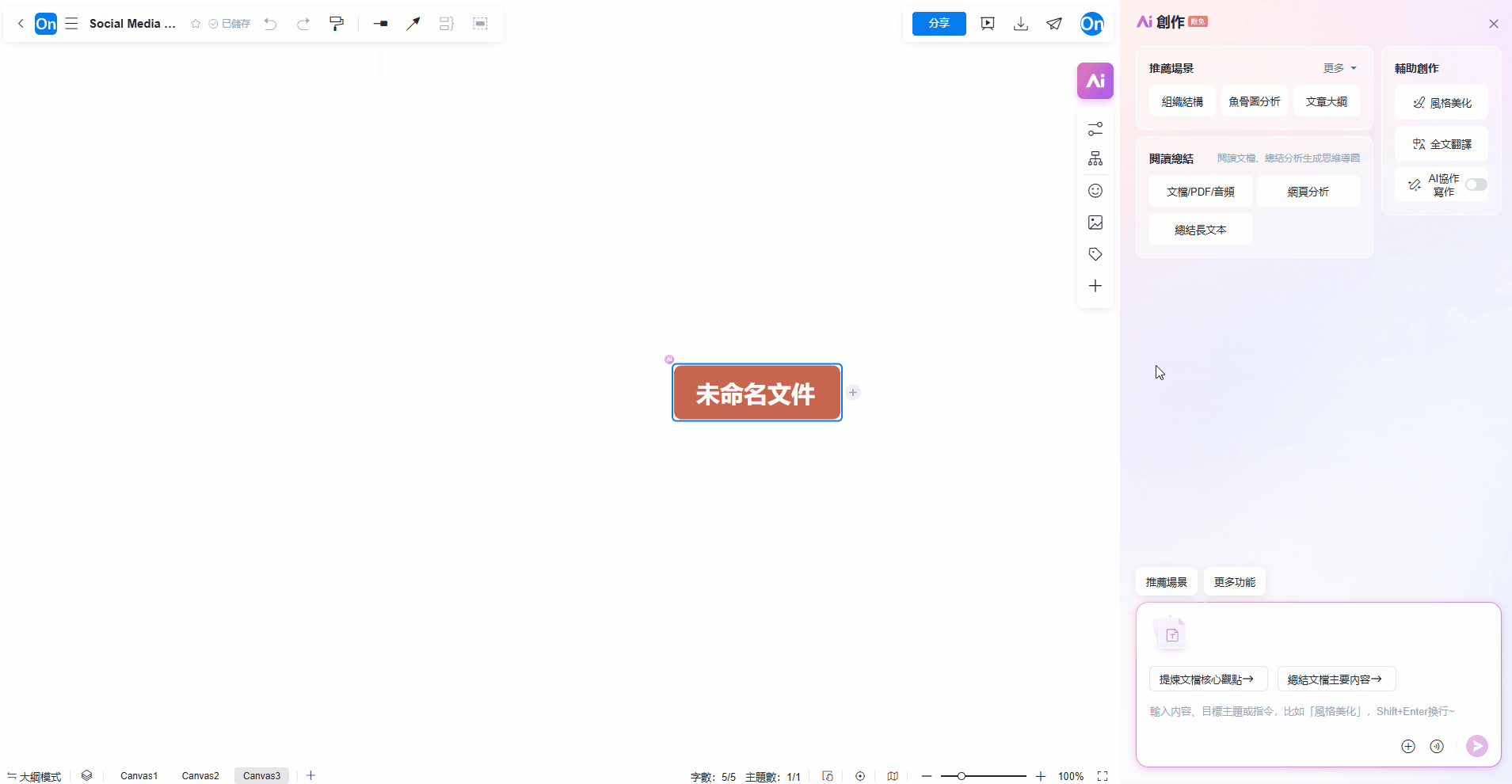Click the tag label icon
The height and width of the screenshot is (784, 1512).
[1095, 254]
